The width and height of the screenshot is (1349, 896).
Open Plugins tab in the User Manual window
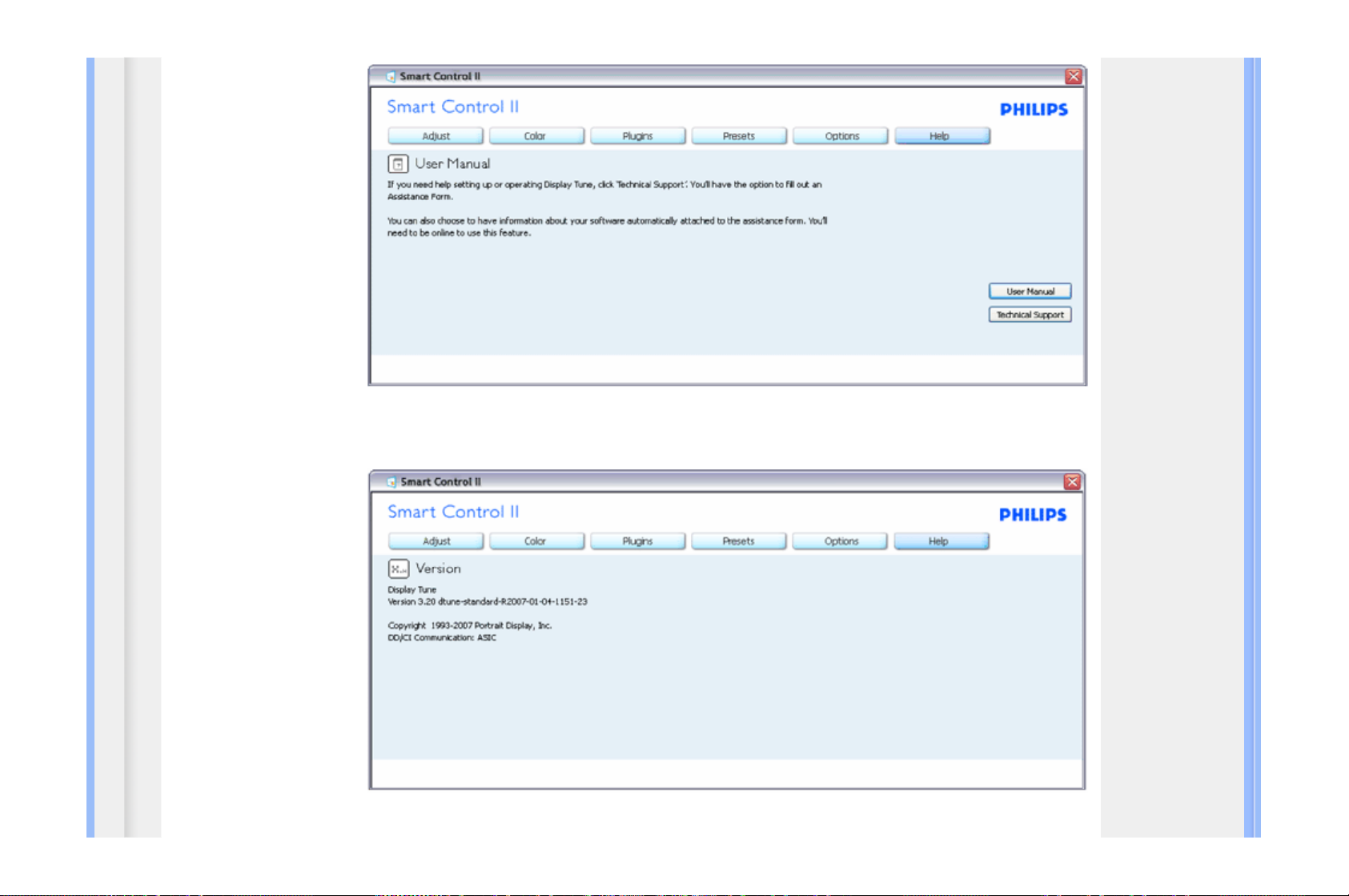coord(637,136)
